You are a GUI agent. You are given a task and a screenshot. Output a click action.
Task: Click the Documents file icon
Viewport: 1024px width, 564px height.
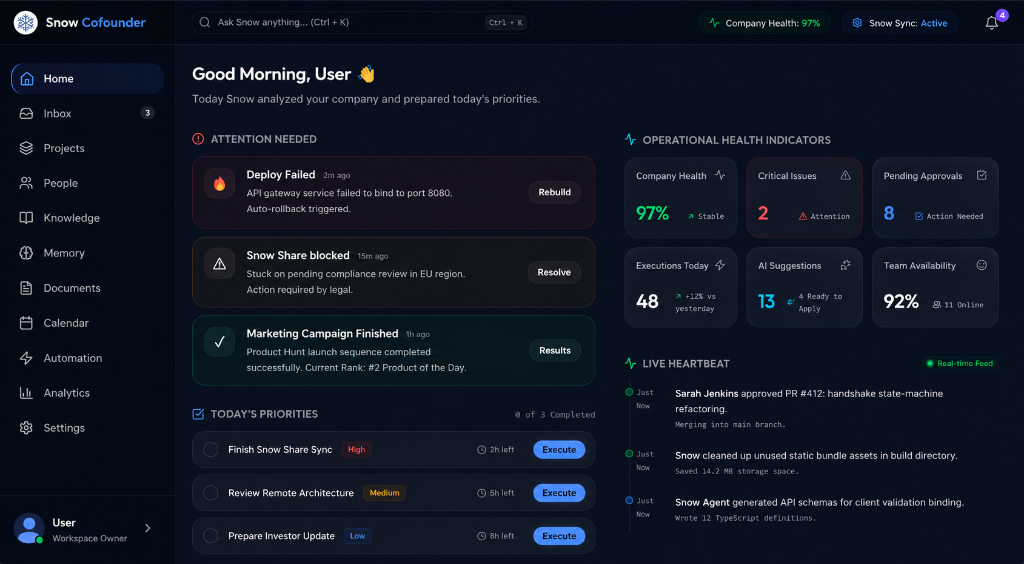click(26, 288)
